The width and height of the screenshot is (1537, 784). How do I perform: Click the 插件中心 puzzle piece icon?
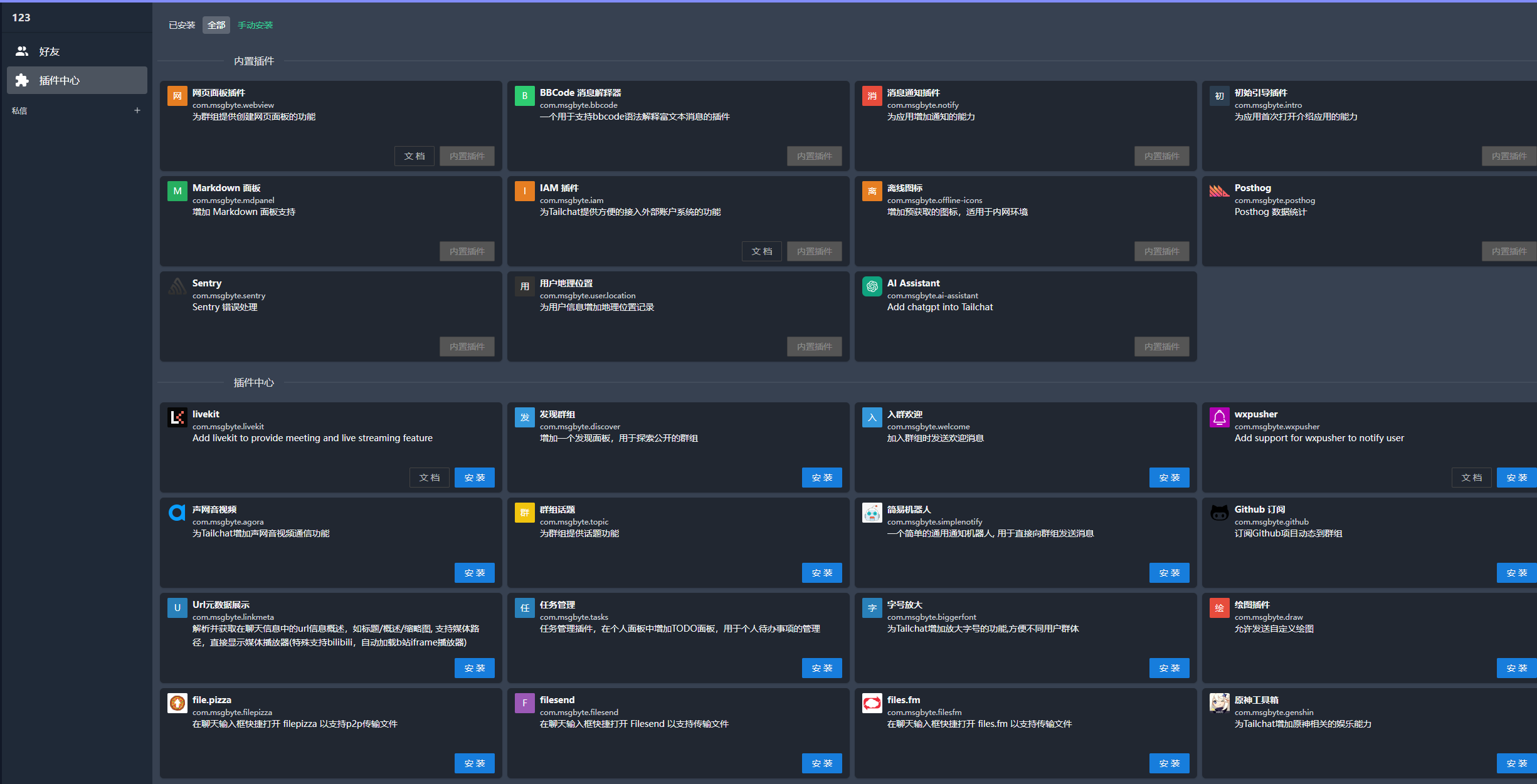pyautogui.click(x=22, y=80)
